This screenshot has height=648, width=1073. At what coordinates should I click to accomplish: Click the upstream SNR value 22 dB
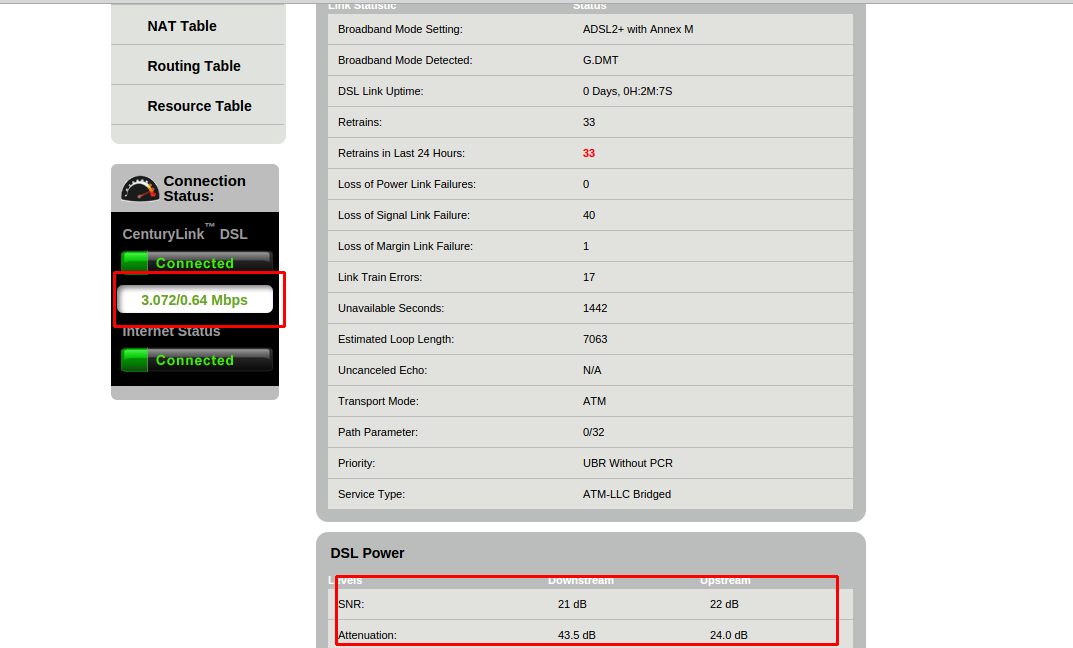(724, 604)
